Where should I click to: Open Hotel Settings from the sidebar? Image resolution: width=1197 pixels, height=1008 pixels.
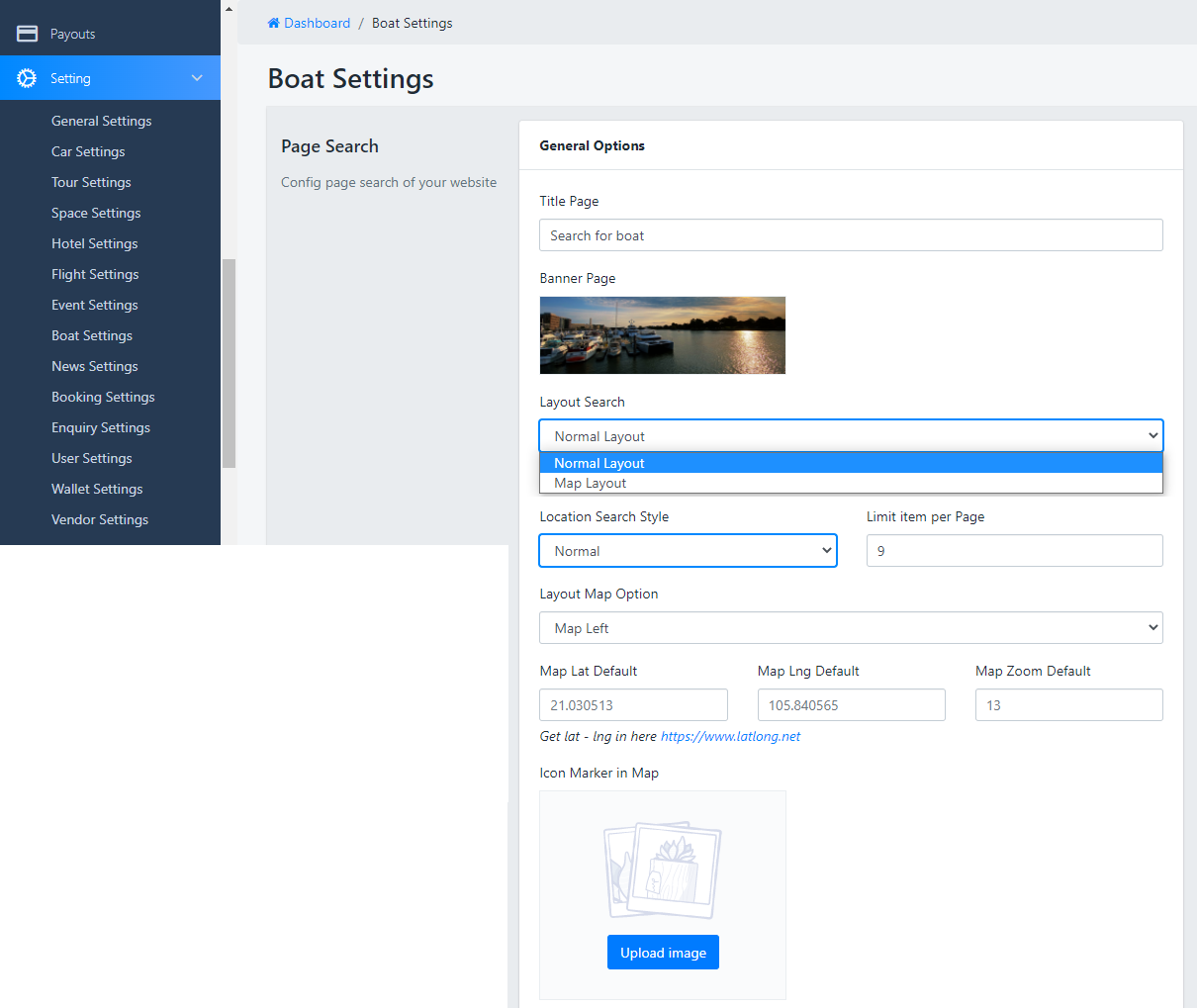[94, 243]
